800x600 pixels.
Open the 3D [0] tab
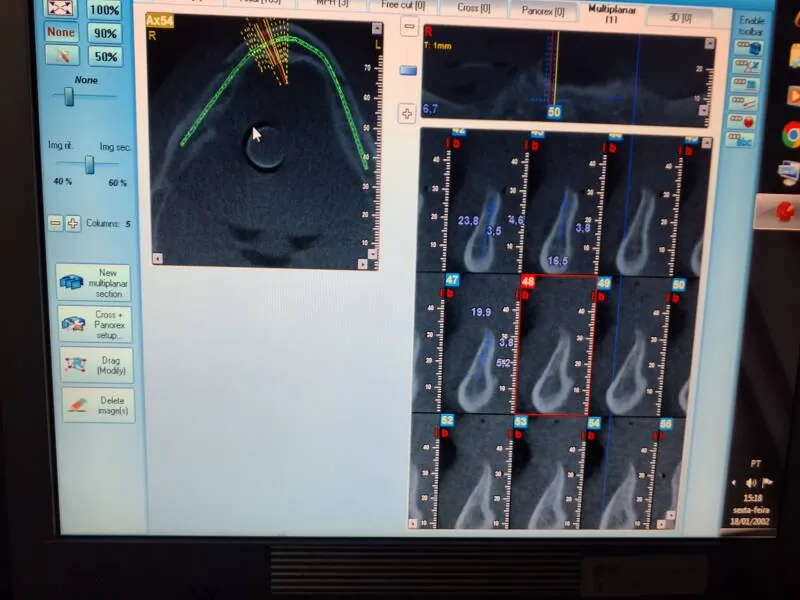point(680,17)
